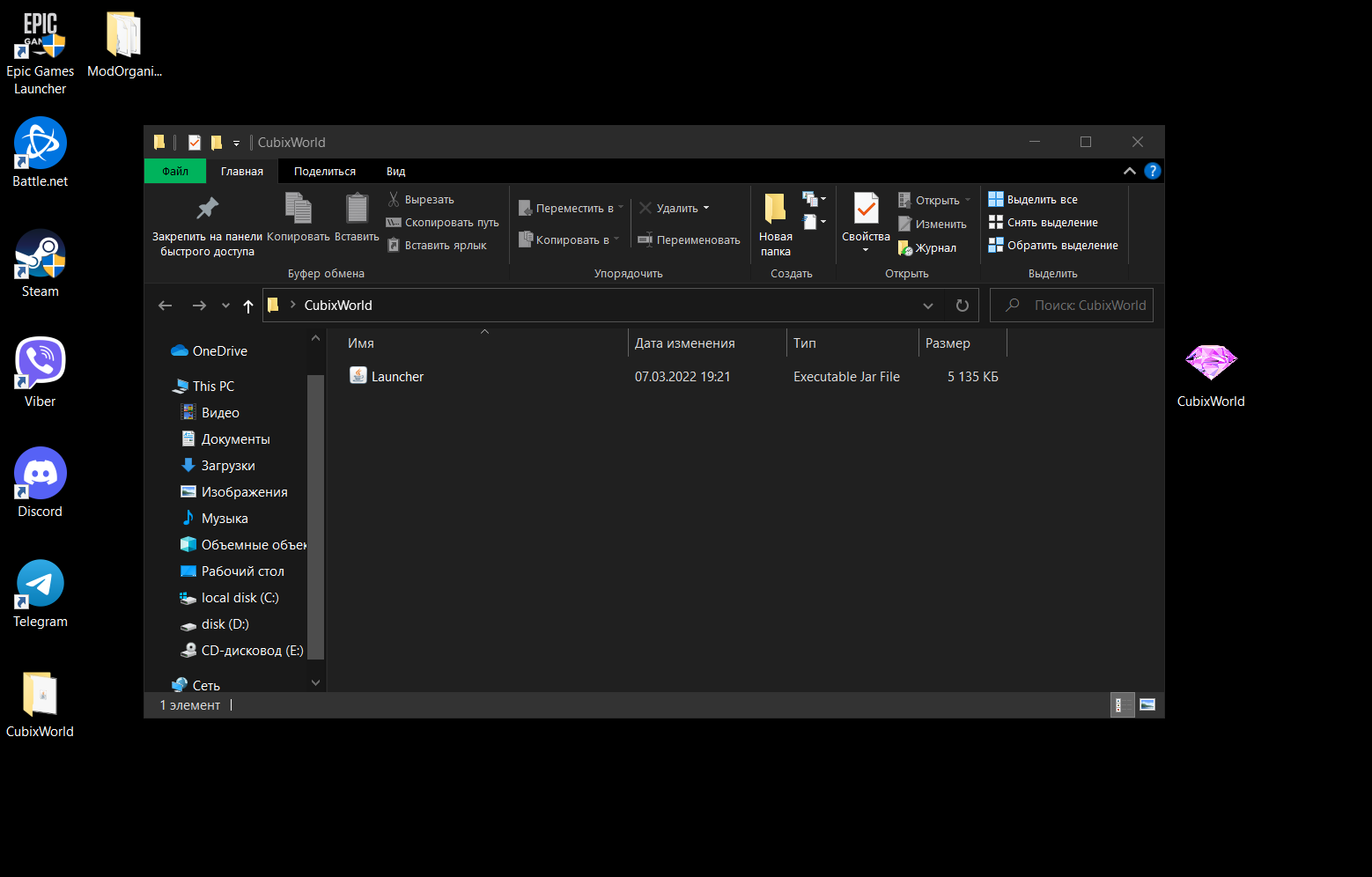
Task: Click Выделить все to select everything
Action: click(x=1033, y=200)
